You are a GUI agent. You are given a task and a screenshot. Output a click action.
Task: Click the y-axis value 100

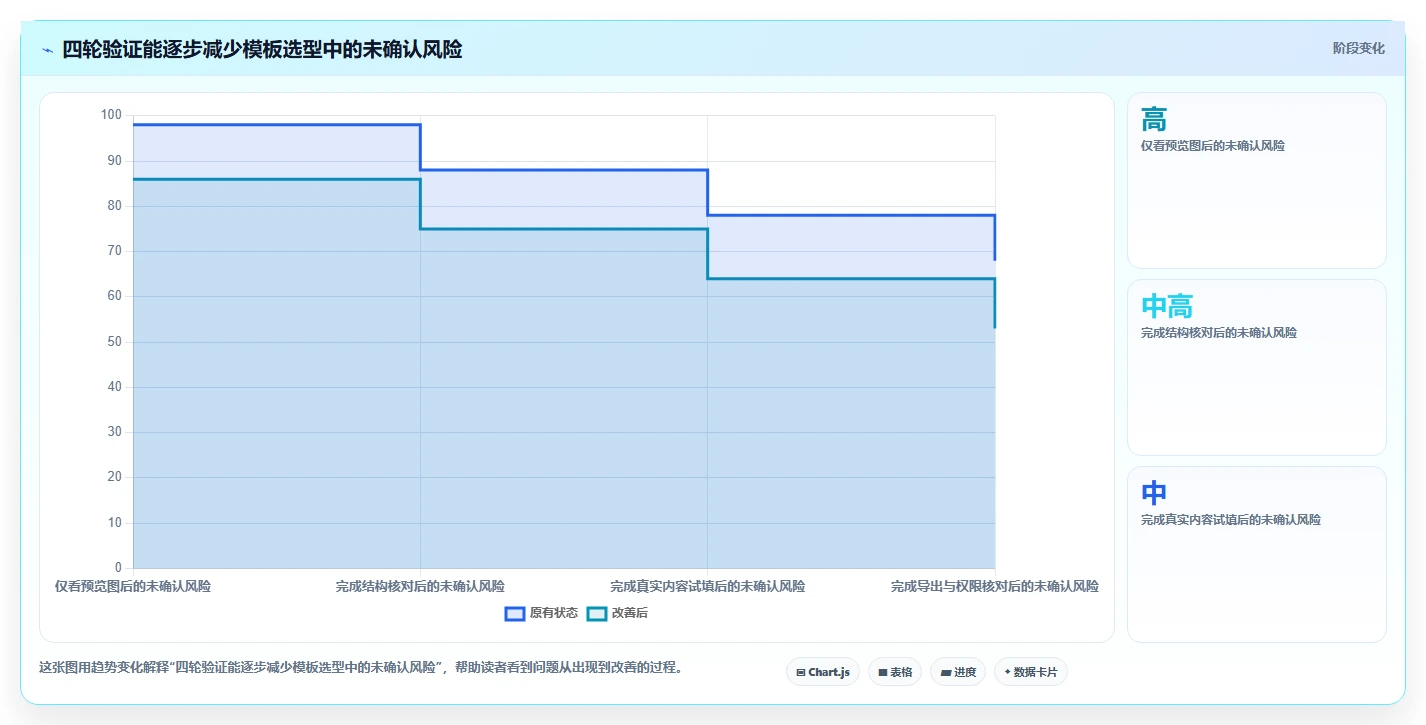pyautogui.click(x=111, y=115)
